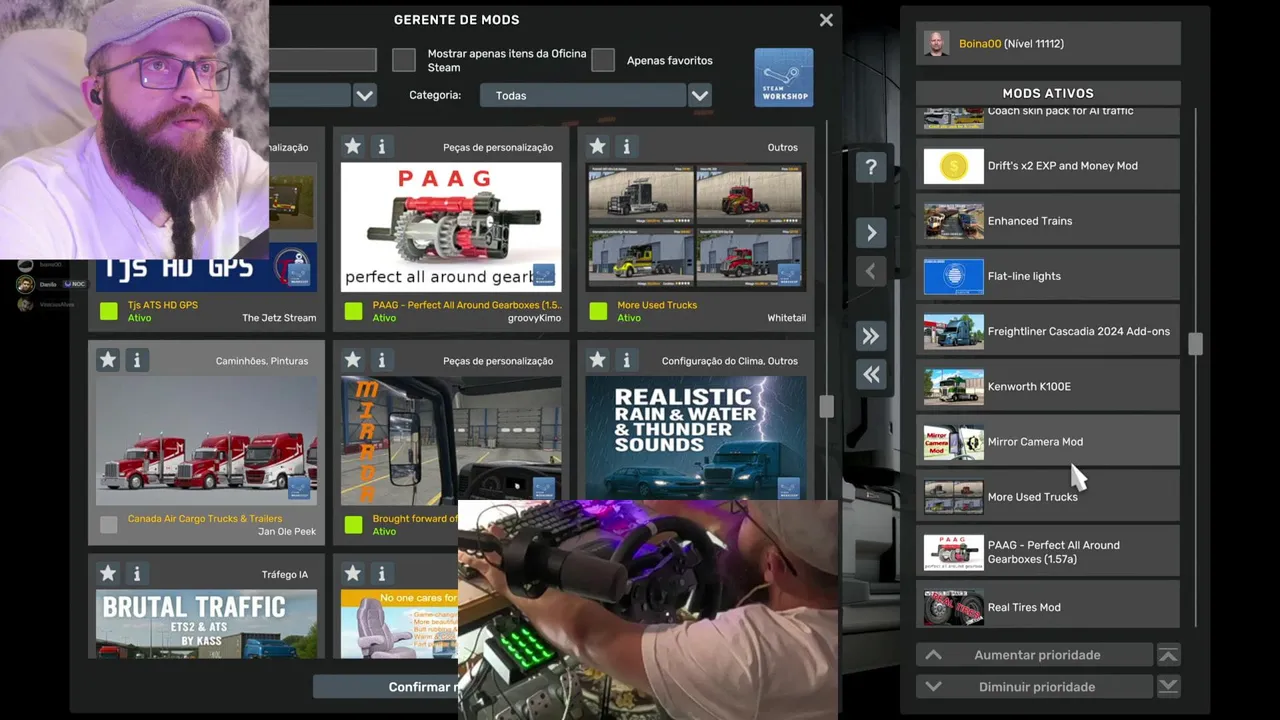Image resolution: width=1280 pixels, height=720 pixels.
Task: Close the Gerente de Mods window
Action: [x=826, y=20]
